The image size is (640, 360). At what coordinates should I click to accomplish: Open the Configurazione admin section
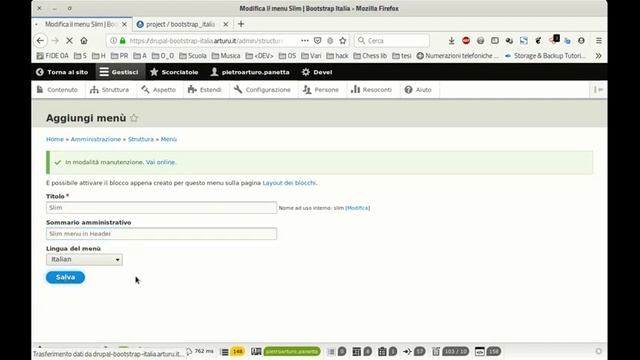click(x=262, y=89)
